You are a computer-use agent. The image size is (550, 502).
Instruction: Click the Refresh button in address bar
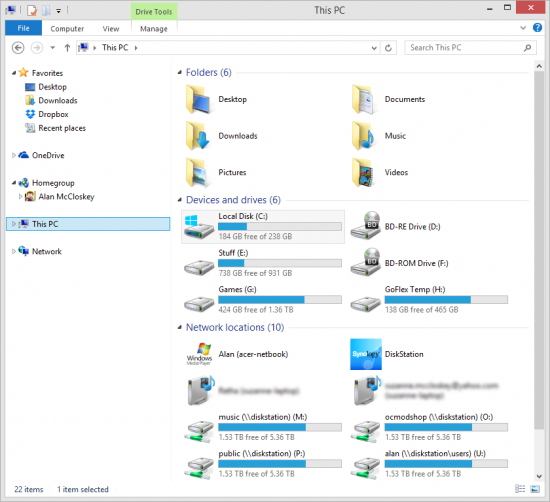(388, 48)
